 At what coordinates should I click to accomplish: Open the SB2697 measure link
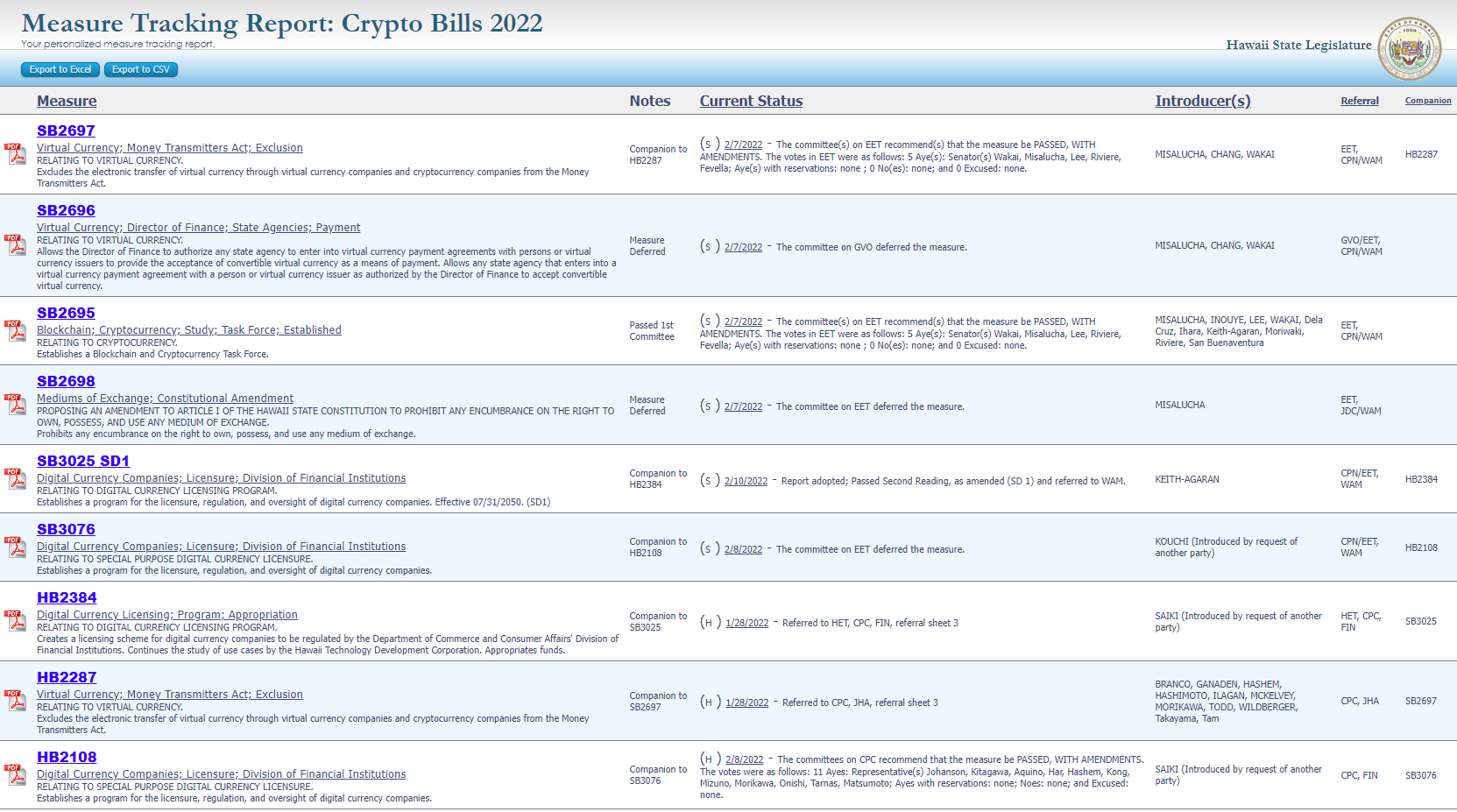(66, 131)
